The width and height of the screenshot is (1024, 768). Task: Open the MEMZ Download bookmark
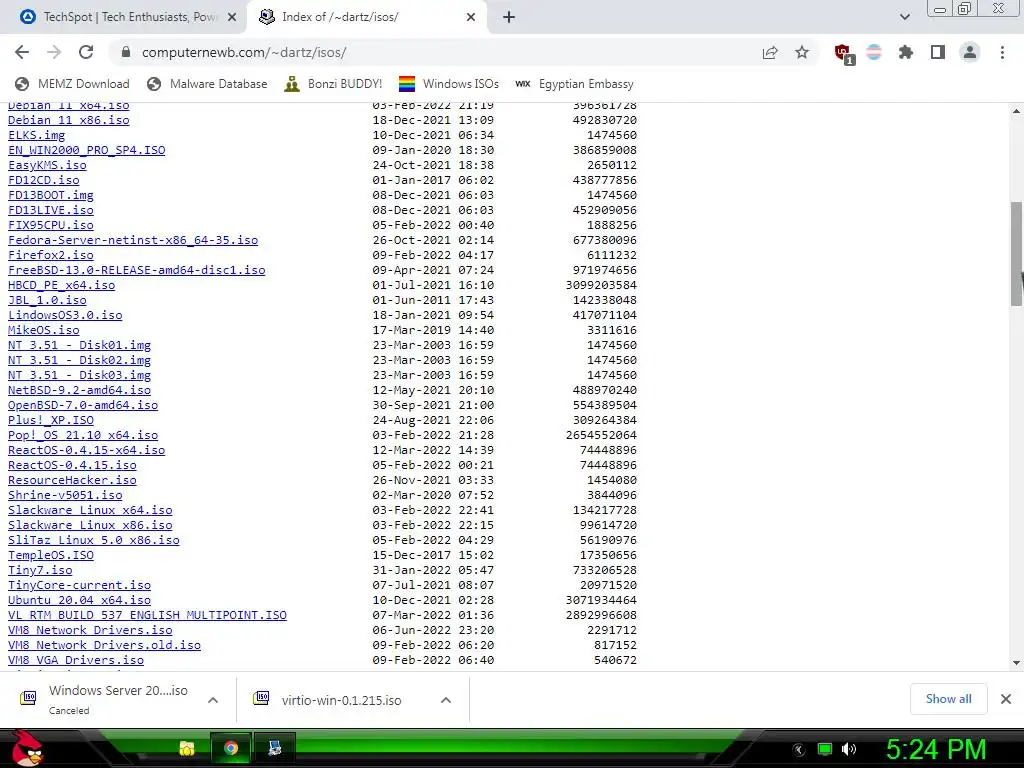coord(72,84)
